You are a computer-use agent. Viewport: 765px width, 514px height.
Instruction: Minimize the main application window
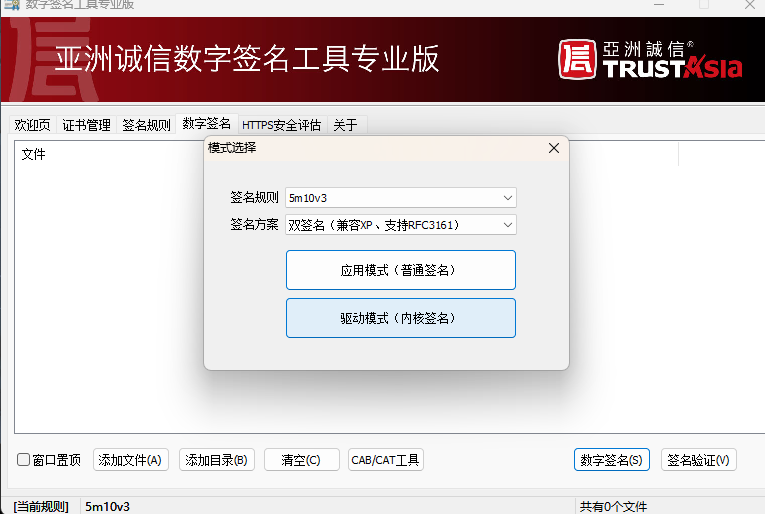659,5
